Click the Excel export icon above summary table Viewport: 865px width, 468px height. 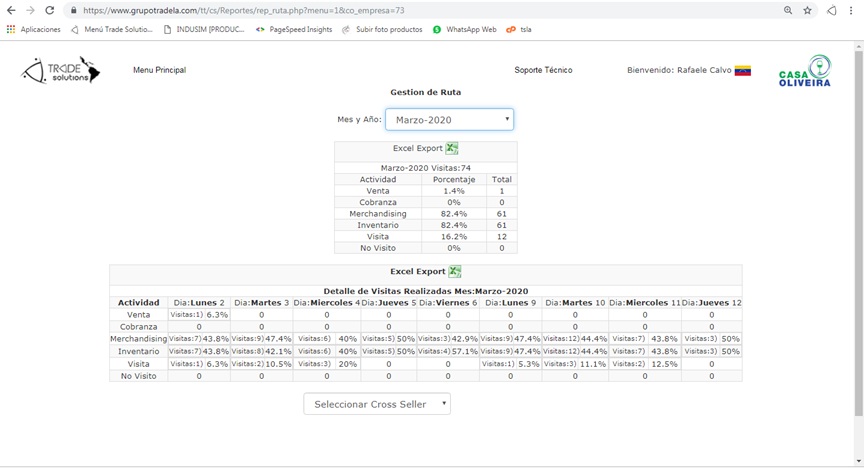(x=452, y=149)
